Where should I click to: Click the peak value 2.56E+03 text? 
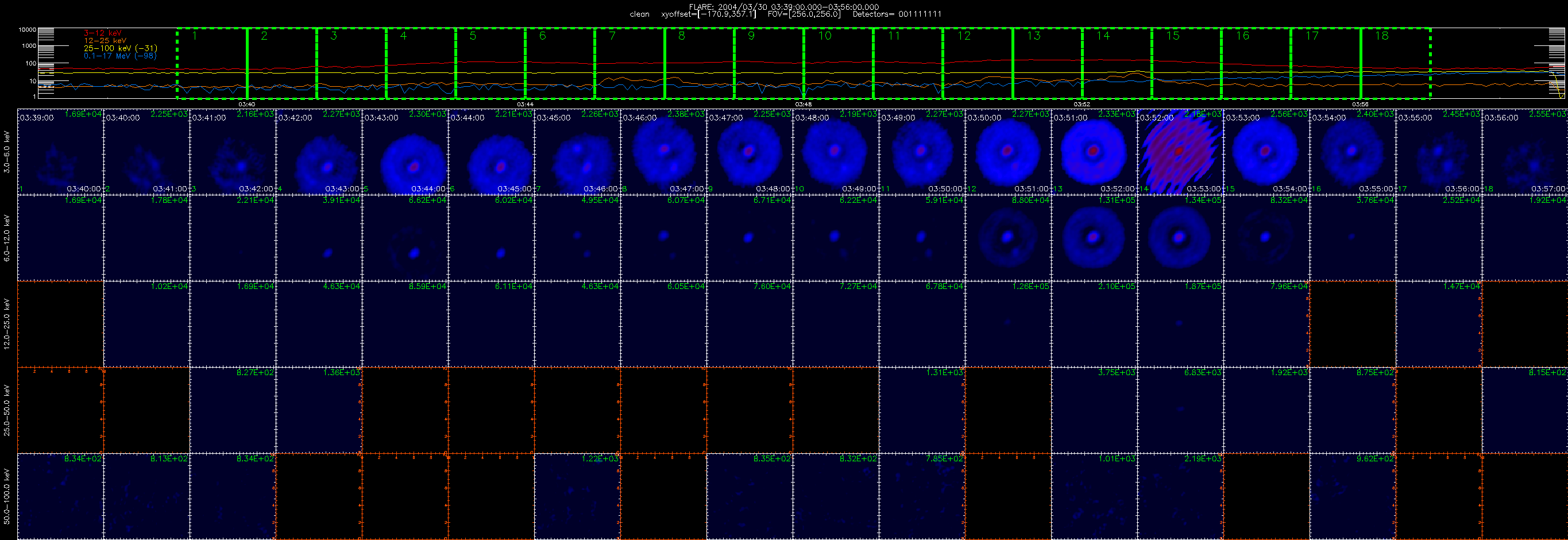[1289, 114]
